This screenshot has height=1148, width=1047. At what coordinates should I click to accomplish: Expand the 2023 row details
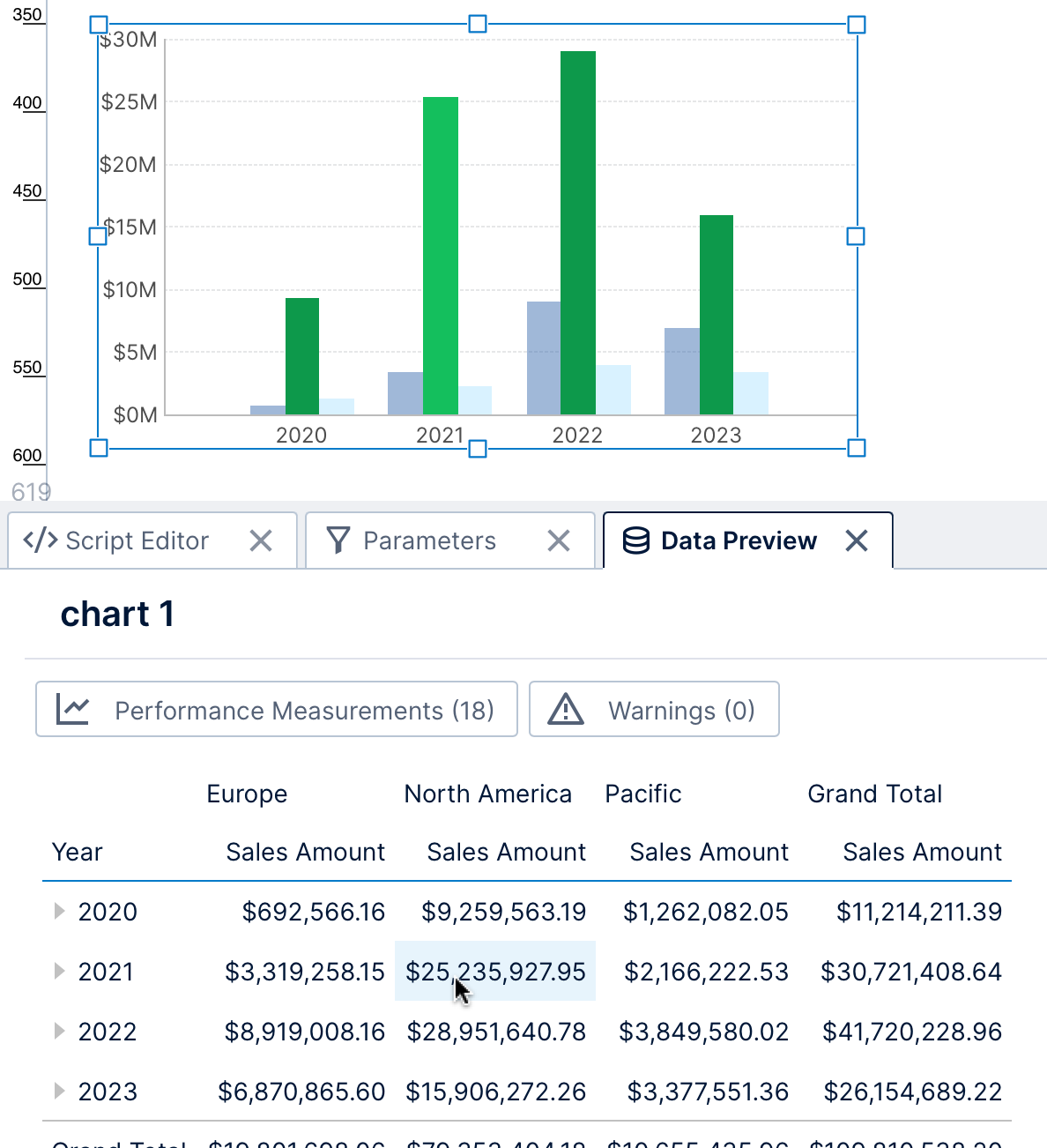click(x=59, y=1091)
